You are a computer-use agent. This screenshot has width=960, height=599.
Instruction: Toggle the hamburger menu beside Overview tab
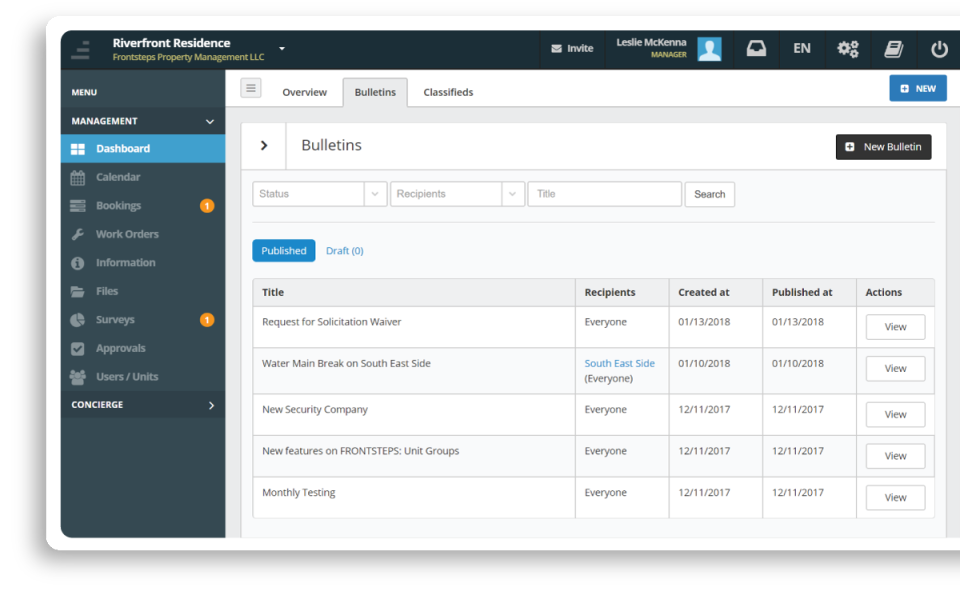251,88
